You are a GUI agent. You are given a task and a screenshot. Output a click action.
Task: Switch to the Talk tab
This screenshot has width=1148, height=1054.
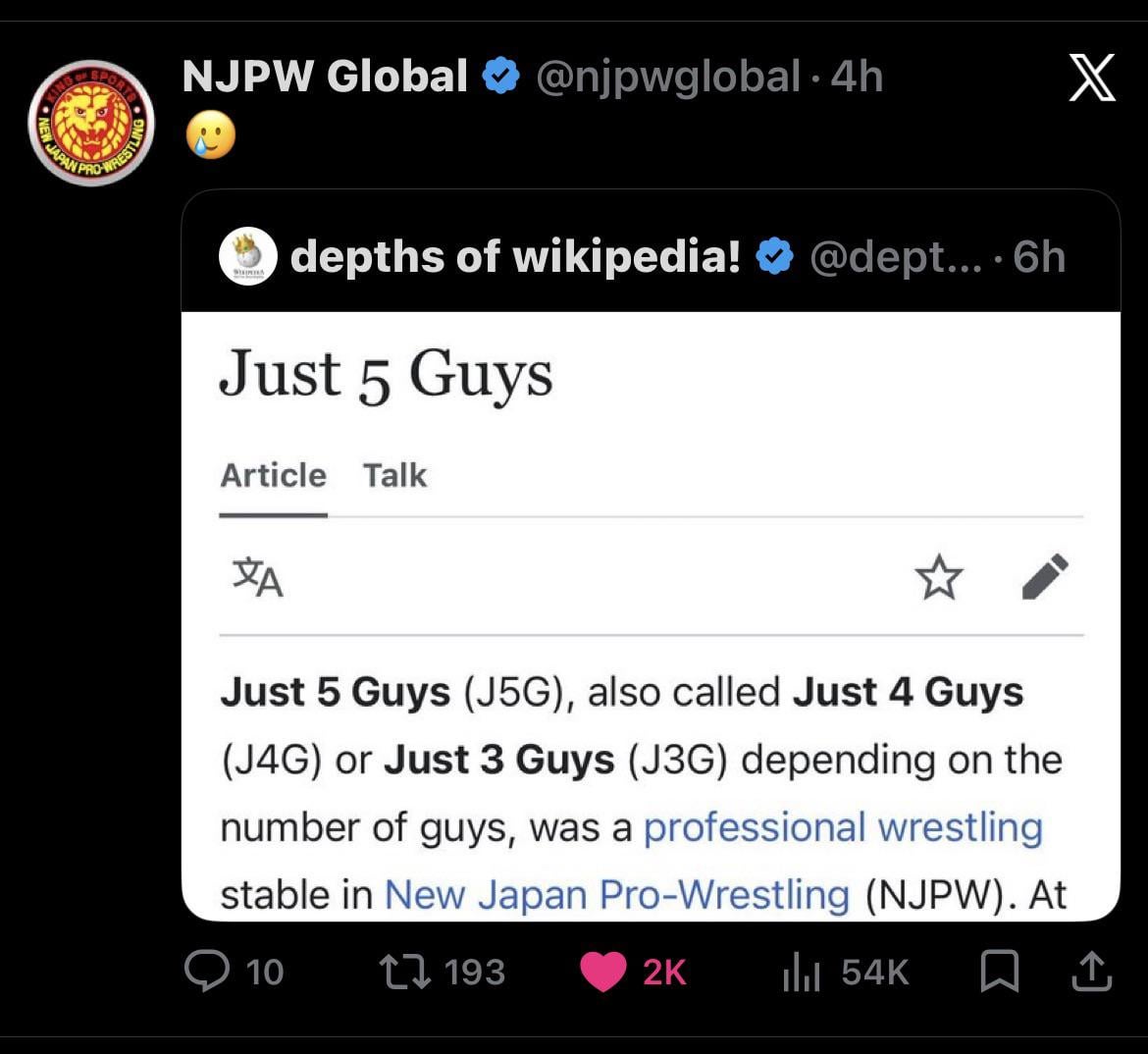[394, 476]
